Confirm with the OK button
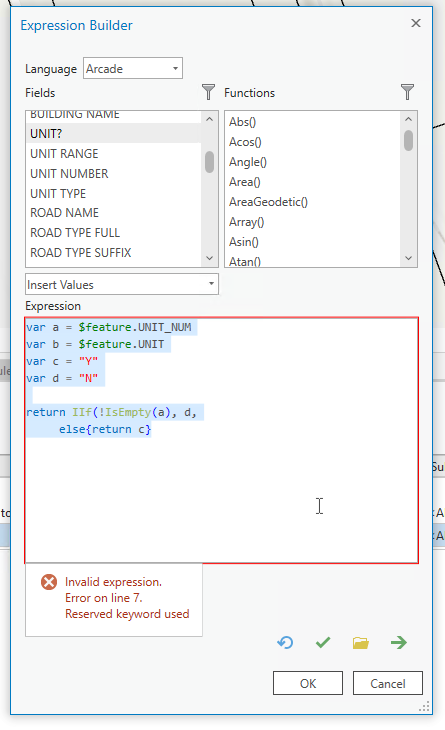 point(308,683)
